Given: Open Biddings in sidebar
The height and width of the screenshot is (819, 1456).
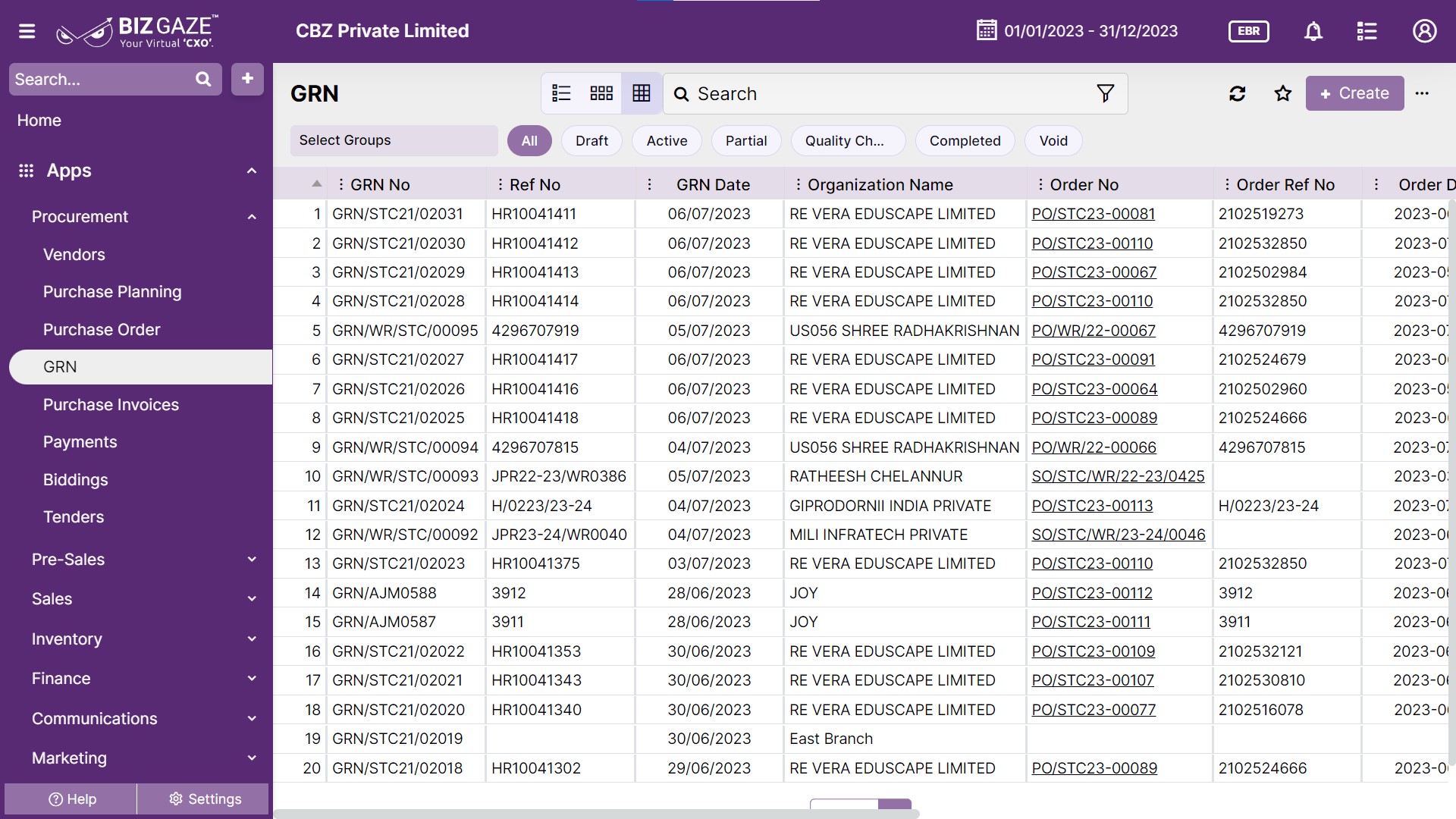Looking at the screenshot, I should coord(75,480).
